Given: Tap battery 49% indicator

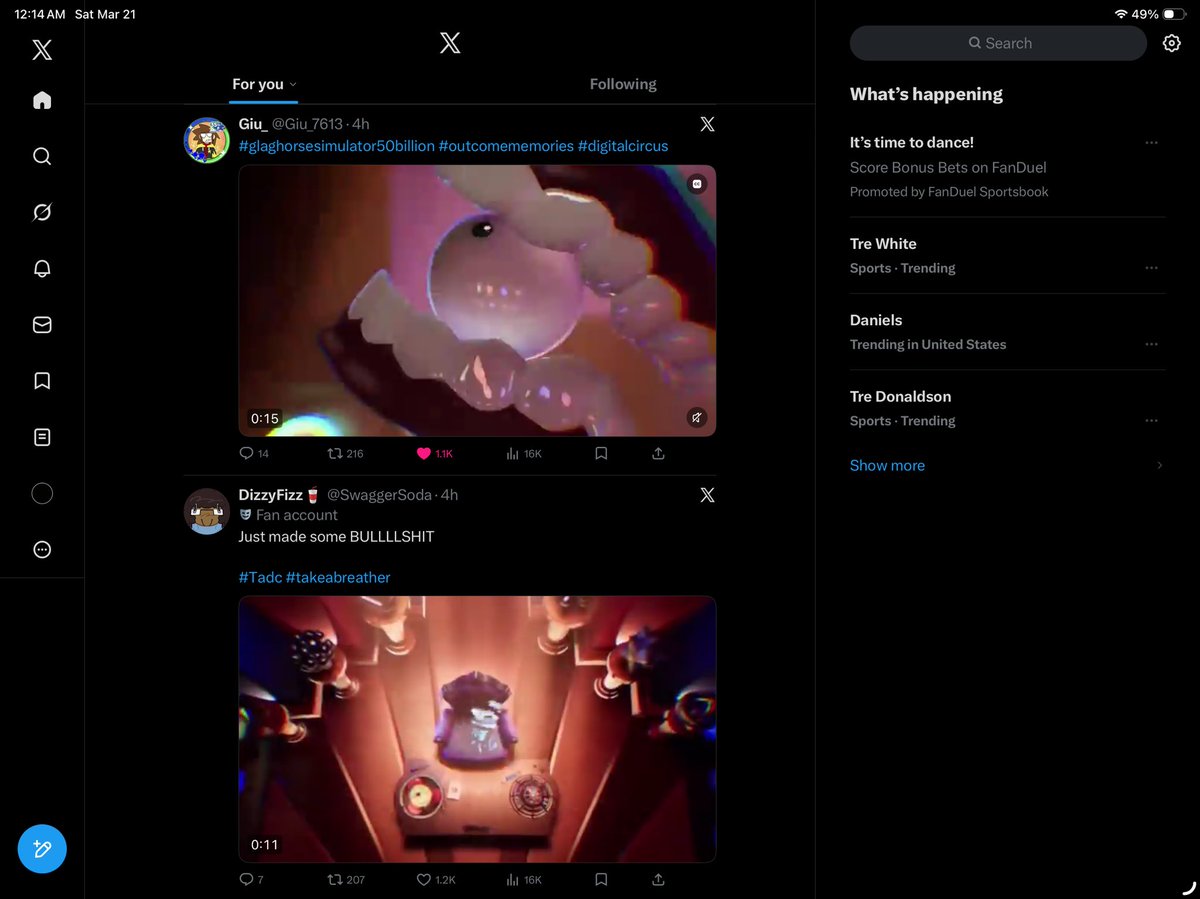Looking at the screenshot, I should 1159,15.
